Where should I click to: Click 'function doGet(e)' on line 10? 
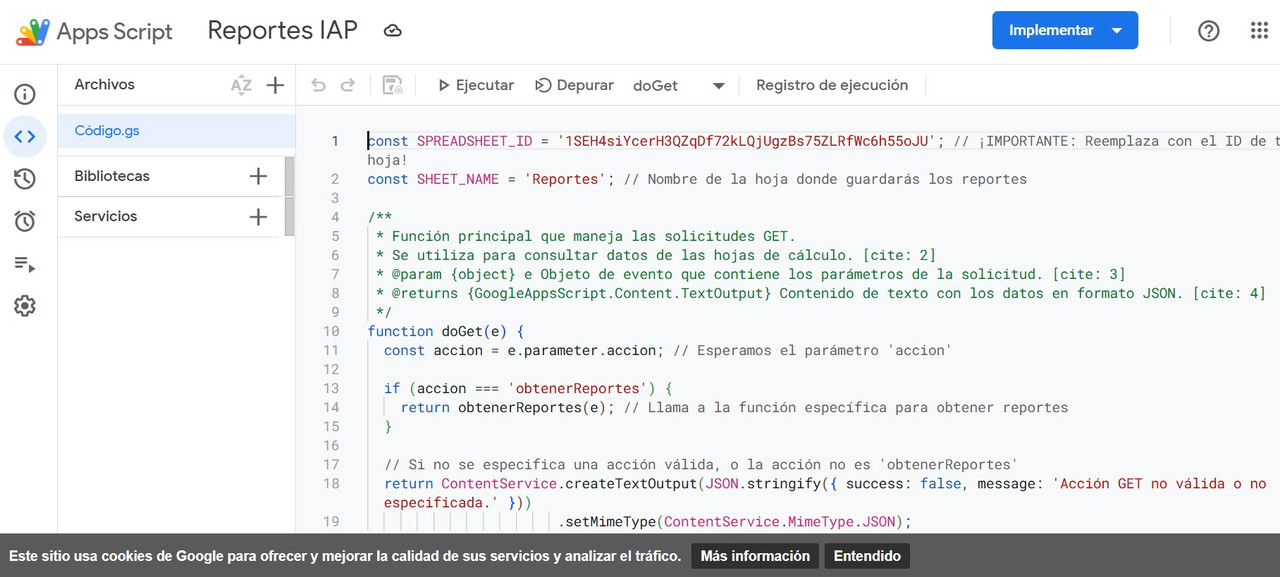click(x=441, y=331)
